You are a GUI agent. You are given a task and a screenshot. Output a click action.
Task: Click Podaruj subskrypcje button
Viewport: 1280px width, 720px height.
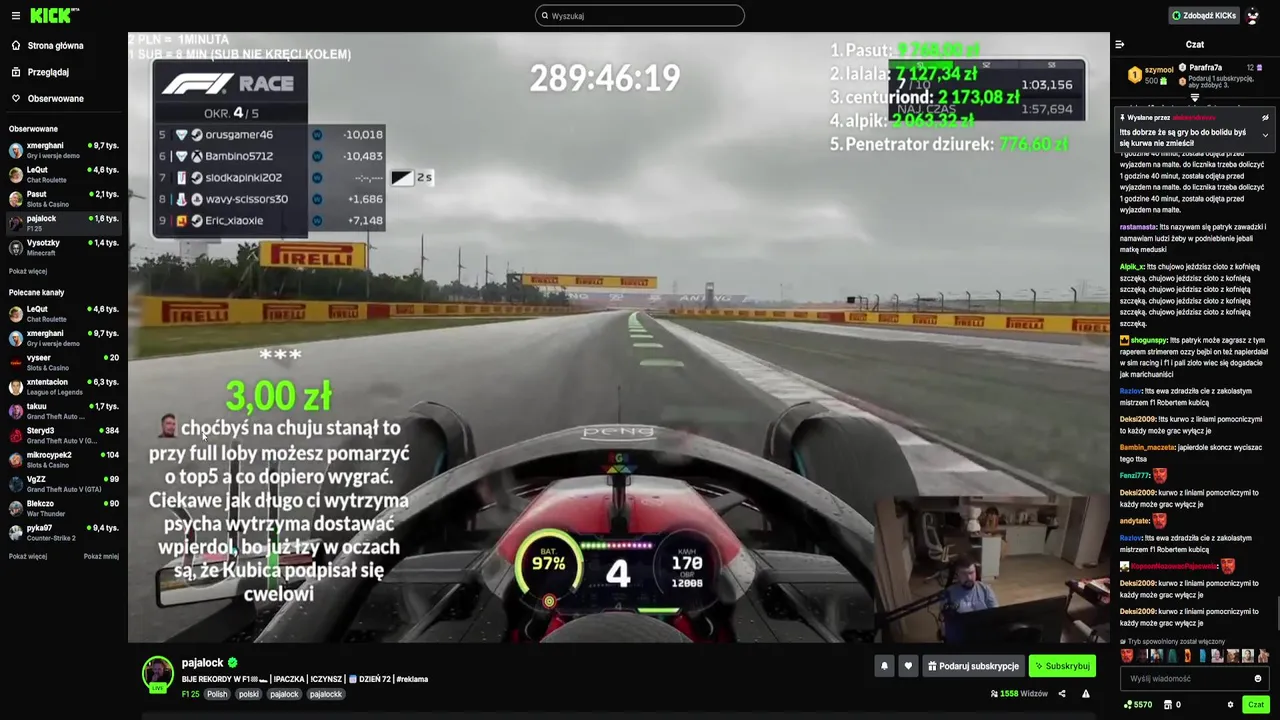pyautogui.click(x=973, y=666)
